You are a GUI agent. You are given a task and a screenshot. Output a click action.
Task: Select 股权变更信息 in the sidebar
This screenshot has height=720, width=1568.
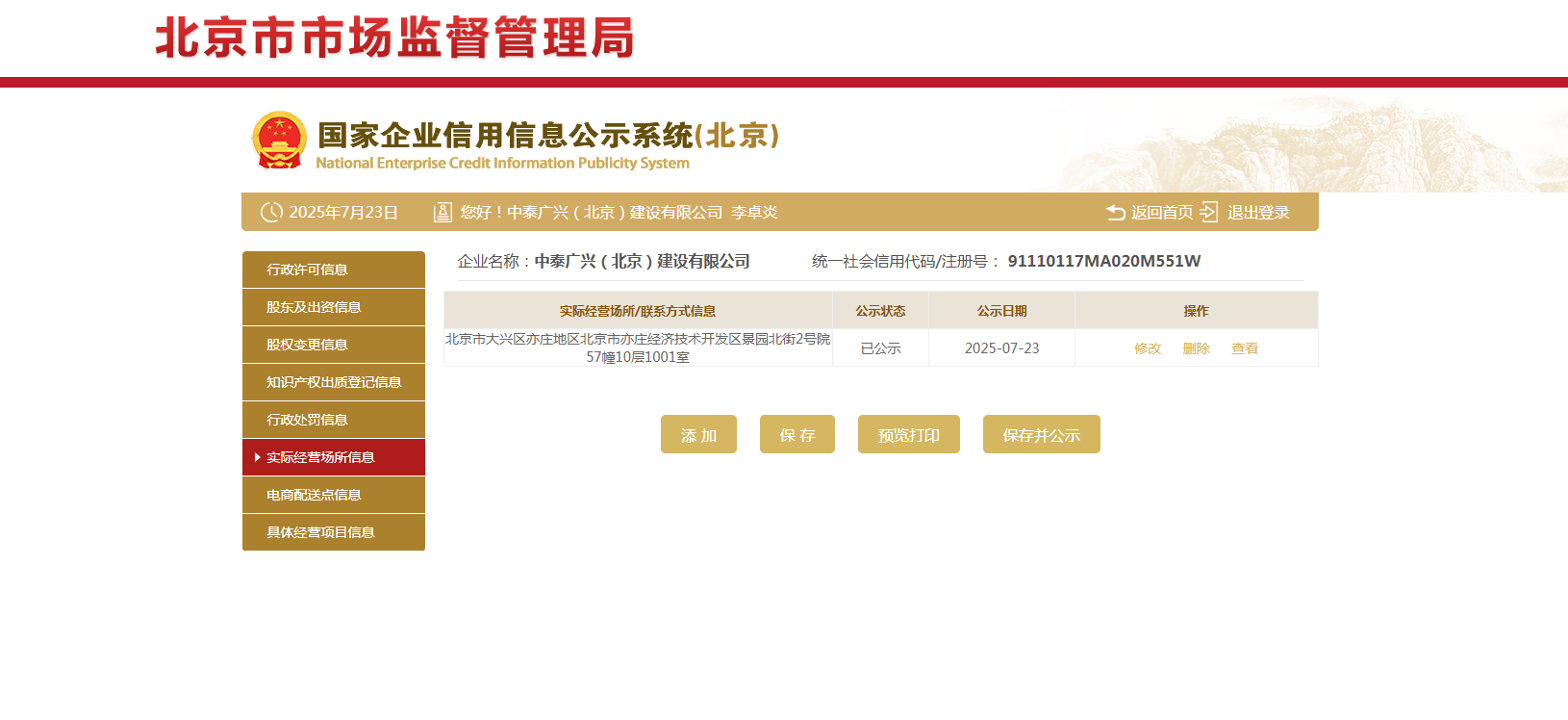click(334, 345)
